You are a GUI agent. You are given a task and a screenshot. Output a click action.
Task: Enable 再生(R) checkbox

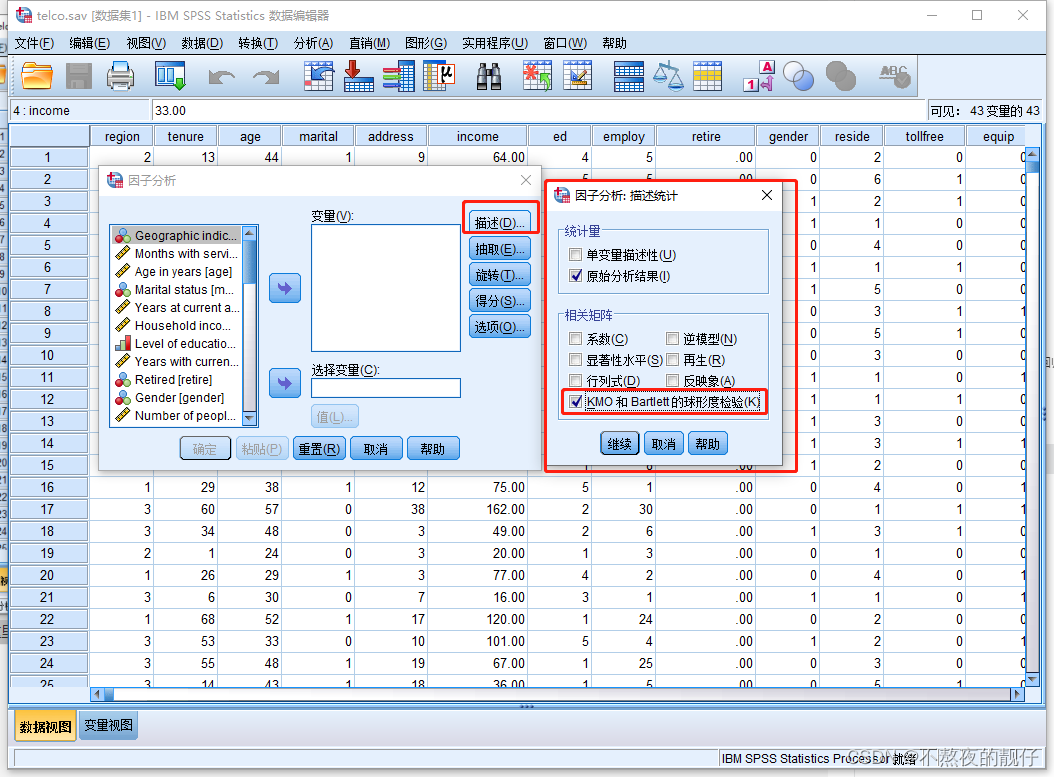[x=672, y=360]
